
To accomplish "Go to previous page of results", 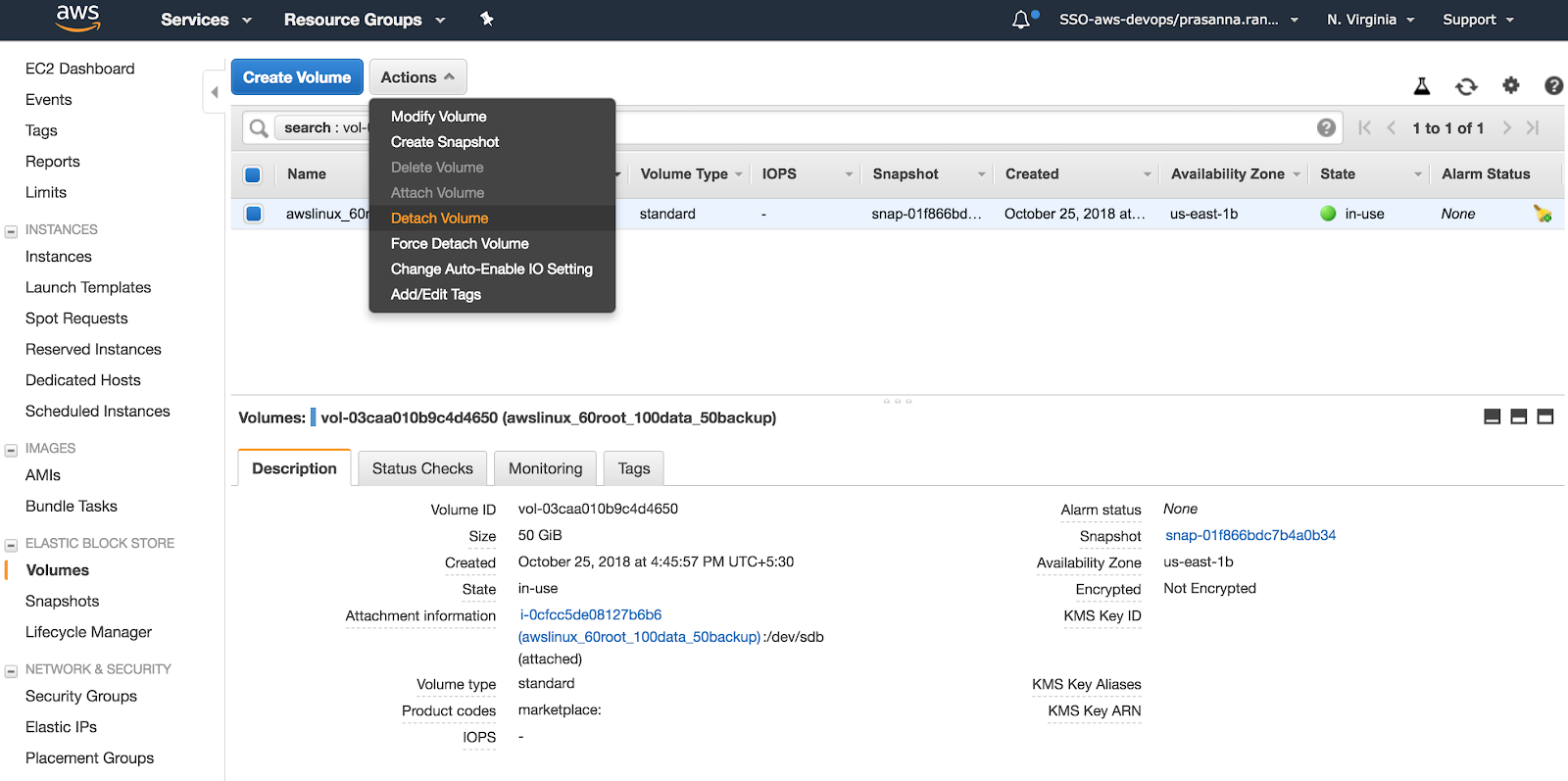I will point(1391,128).
